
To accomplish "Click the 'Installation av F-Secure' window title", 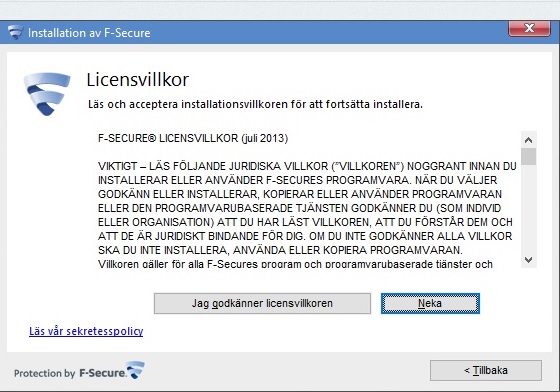I will [89, 33].
